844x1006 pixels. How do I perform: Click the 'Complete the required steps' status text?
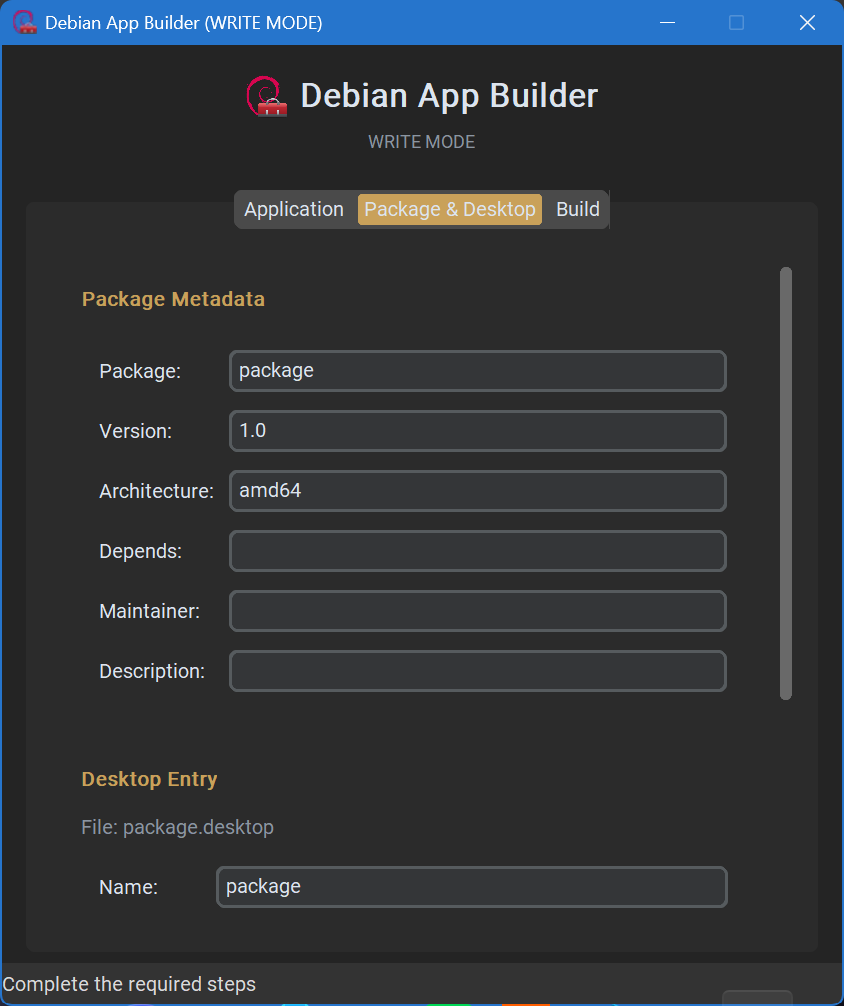coord(129,984)
